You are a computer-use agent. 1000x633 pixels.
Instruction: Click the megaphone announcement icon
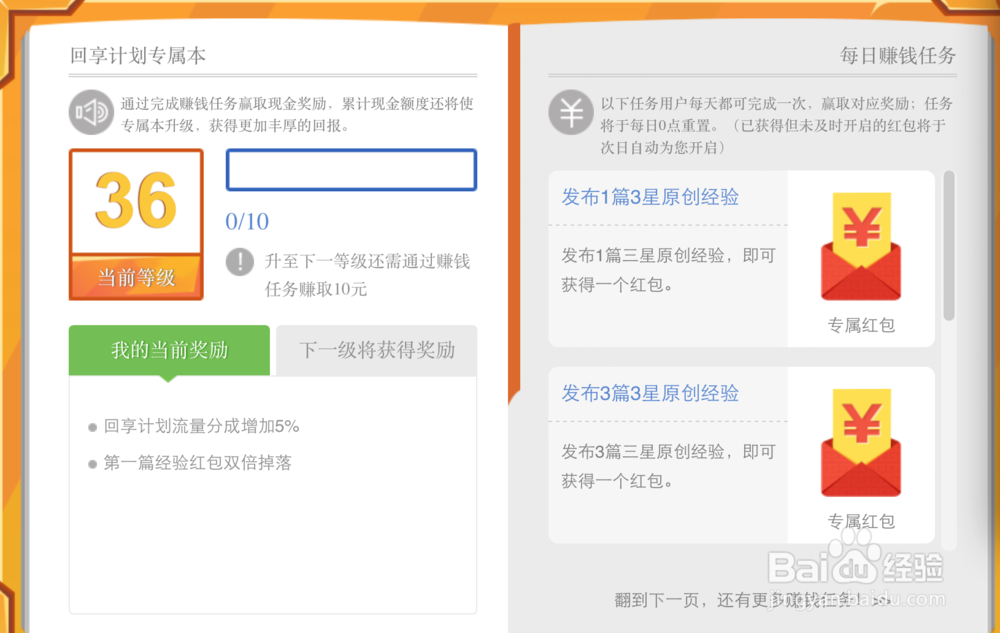point(91,112)
